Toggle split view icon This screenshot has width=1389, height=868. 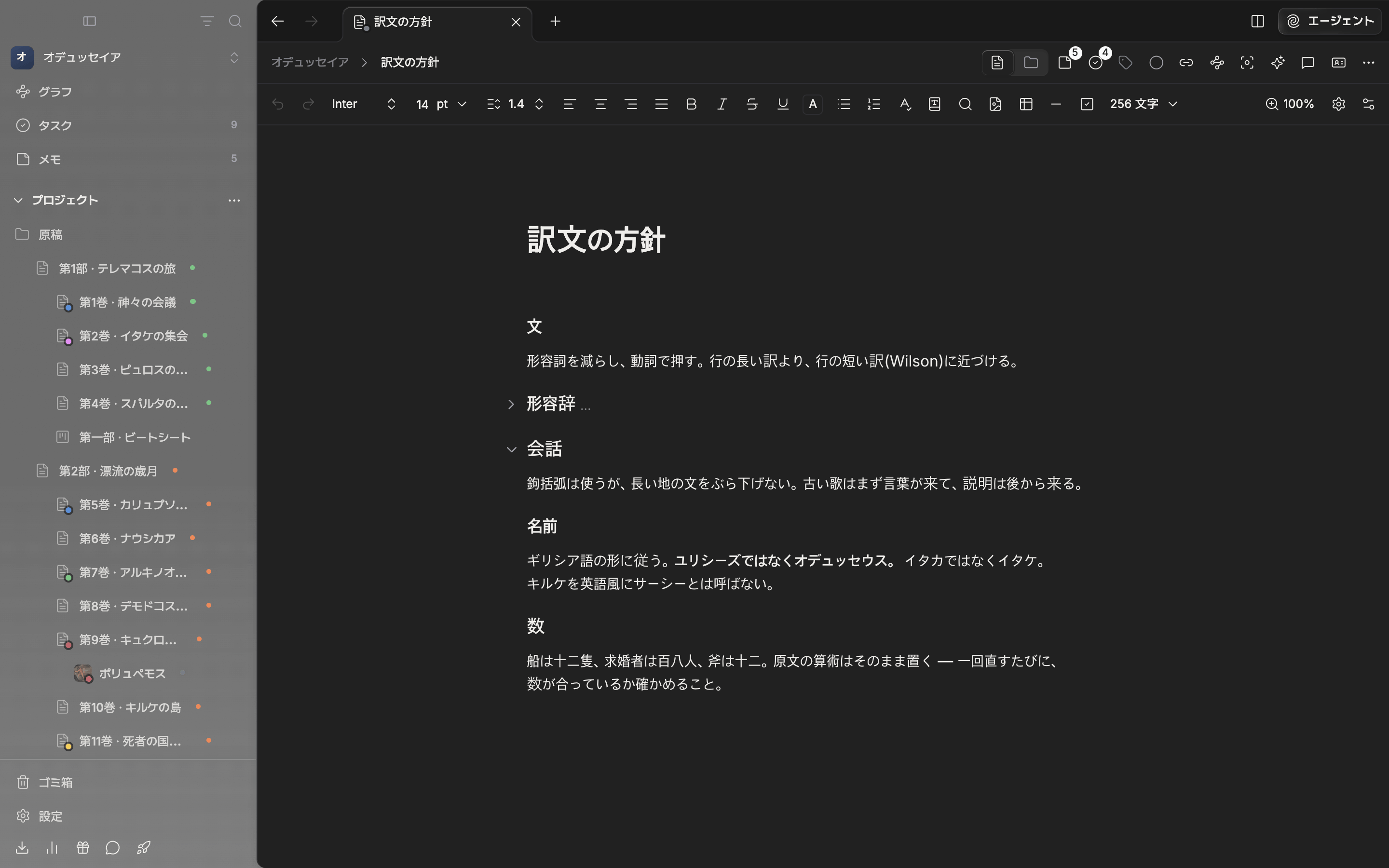coord(1257,21)
